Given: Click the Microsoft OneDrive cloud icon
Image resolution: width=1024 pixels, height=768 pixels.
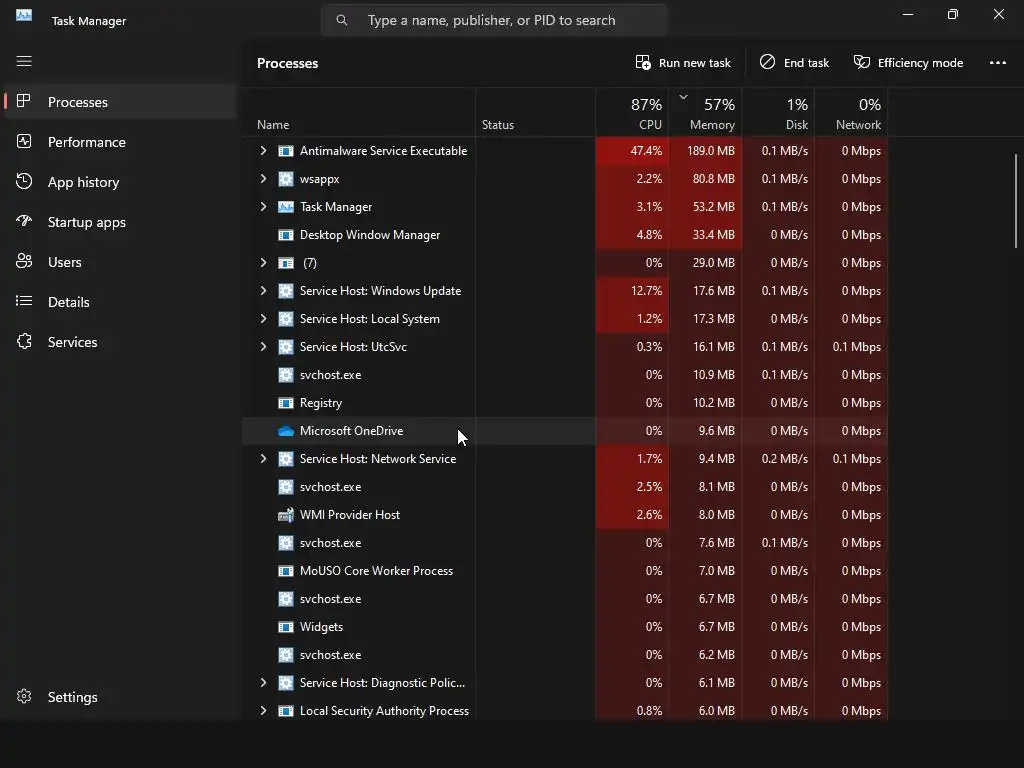Looking at the screenshot, I should 285,431.
